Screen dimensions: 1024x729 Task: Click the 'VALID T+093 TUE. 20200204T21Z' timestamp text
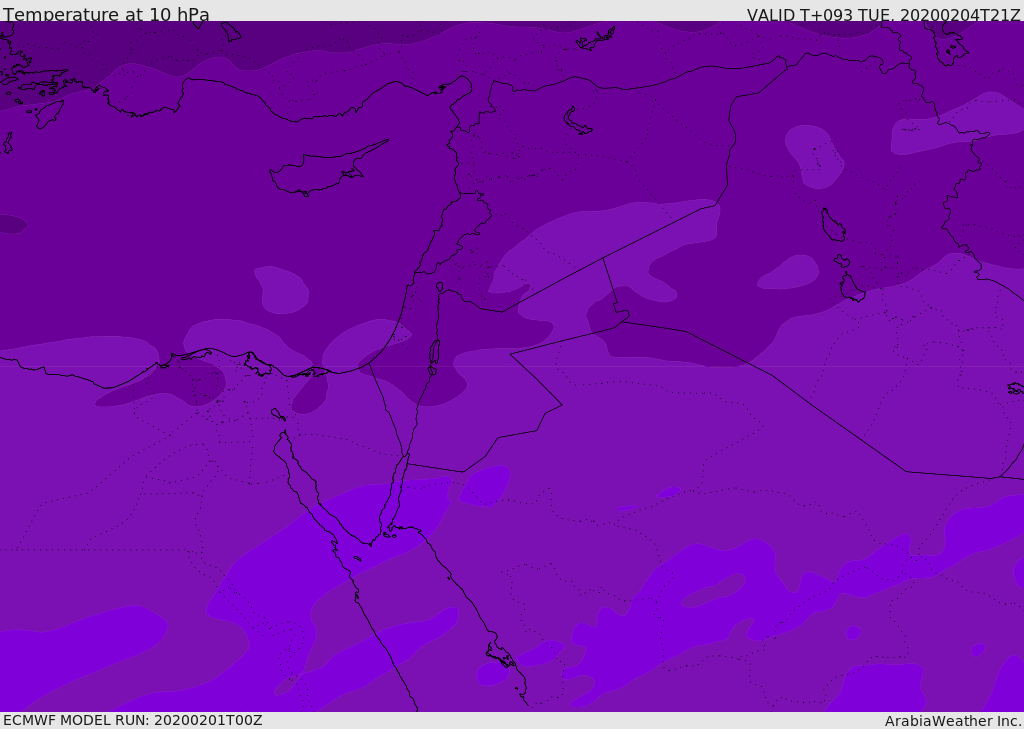884,15
